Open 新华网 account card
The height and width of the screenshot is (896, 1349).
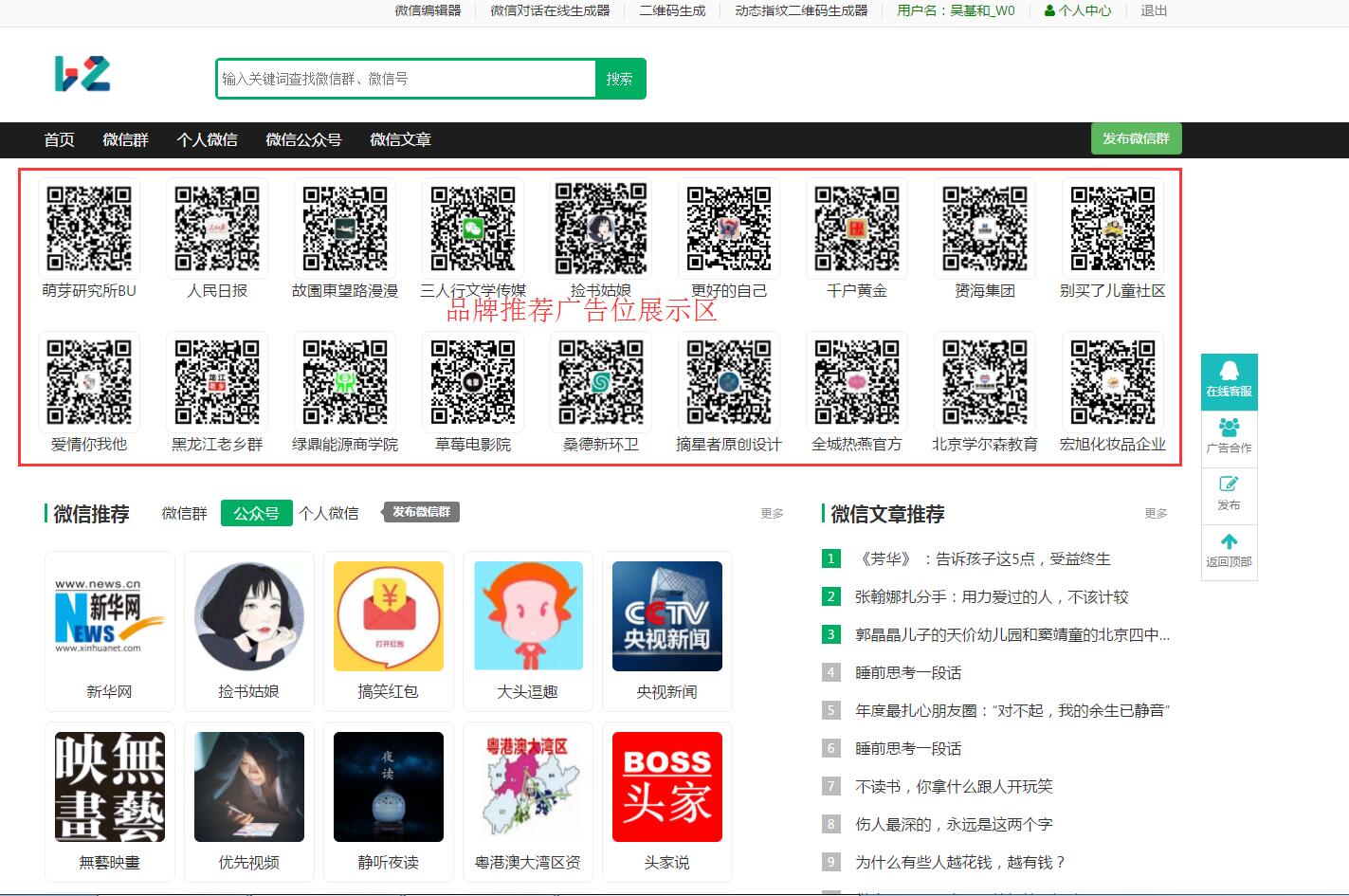click(110, 631)
